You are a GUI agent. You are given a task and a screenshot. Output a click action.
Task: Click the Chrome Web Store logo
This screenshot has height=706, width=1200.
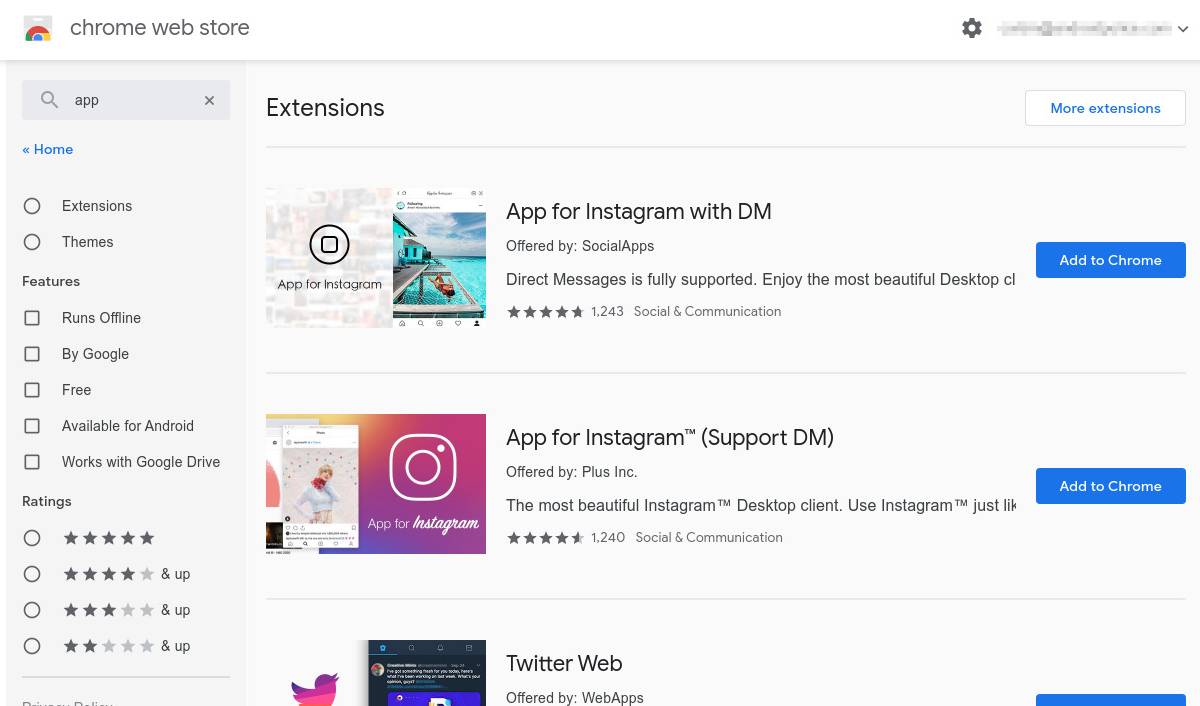(38, 28)
